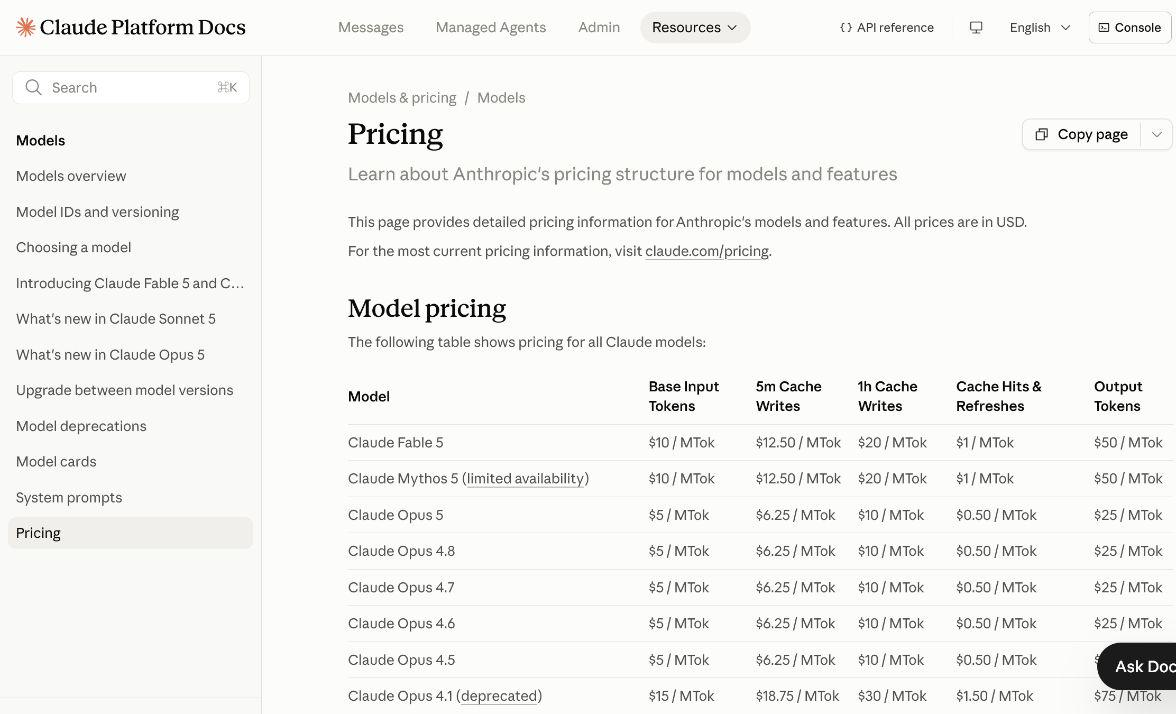Image resolution: width=1176 pixels, height=714 pixels.
Task: Click the Model pricing heading
Action: [x=427, y=308]
